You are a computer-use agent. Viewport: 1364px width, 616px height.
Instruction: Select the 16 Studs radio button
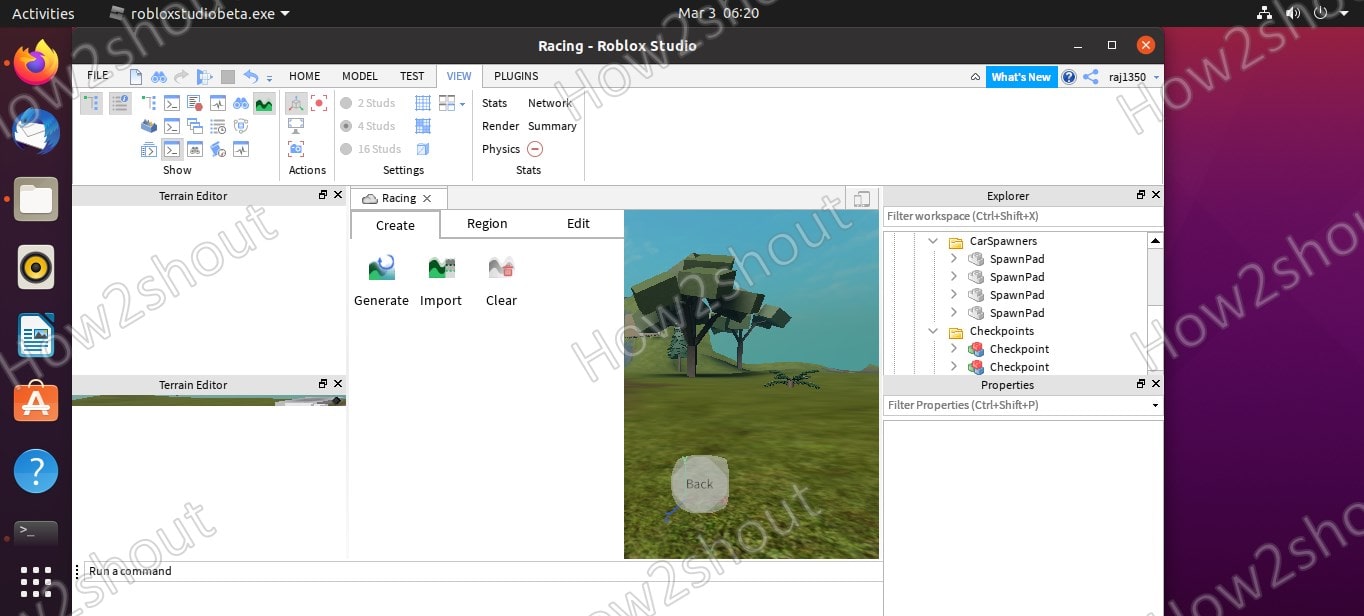tap(346, 149)
